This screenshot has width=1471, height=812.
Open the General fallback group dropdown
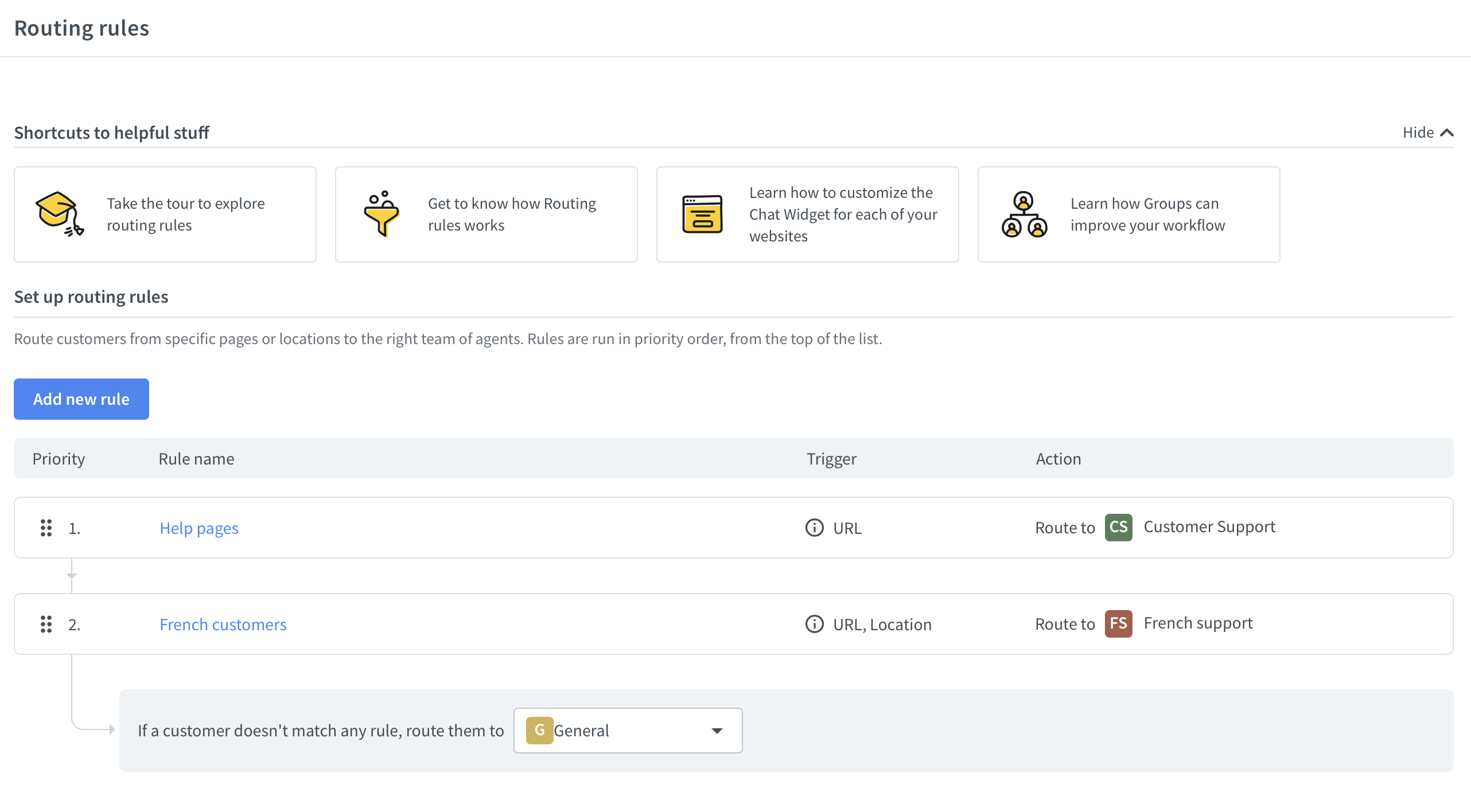pyautogui.click(x=628, y=730)
